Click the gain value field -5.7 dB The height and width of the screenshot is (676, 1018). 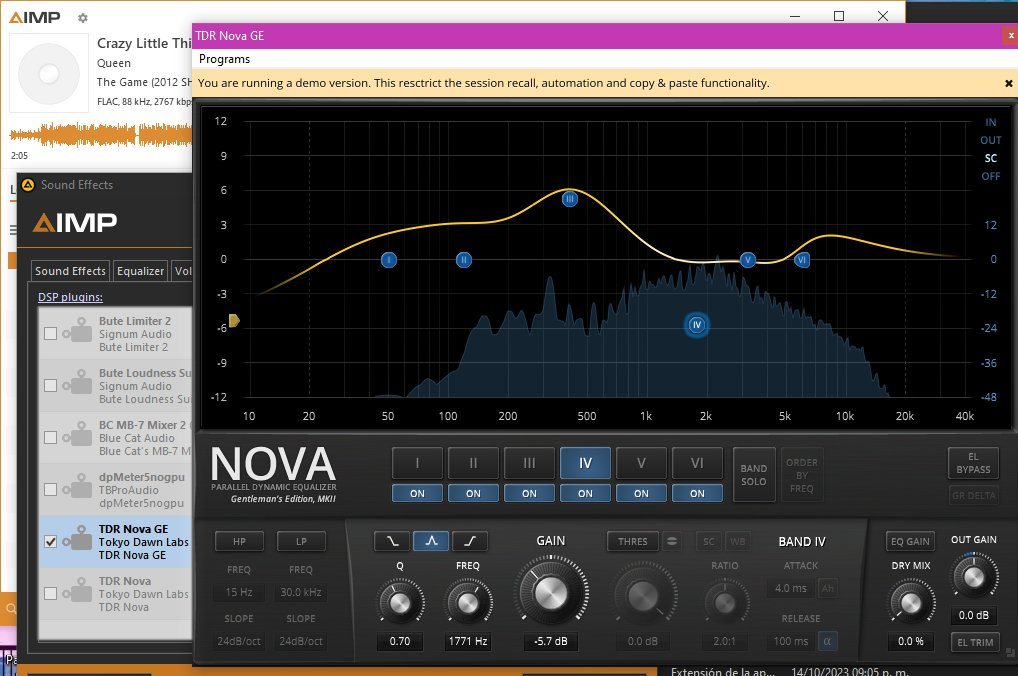pos(551,641)
